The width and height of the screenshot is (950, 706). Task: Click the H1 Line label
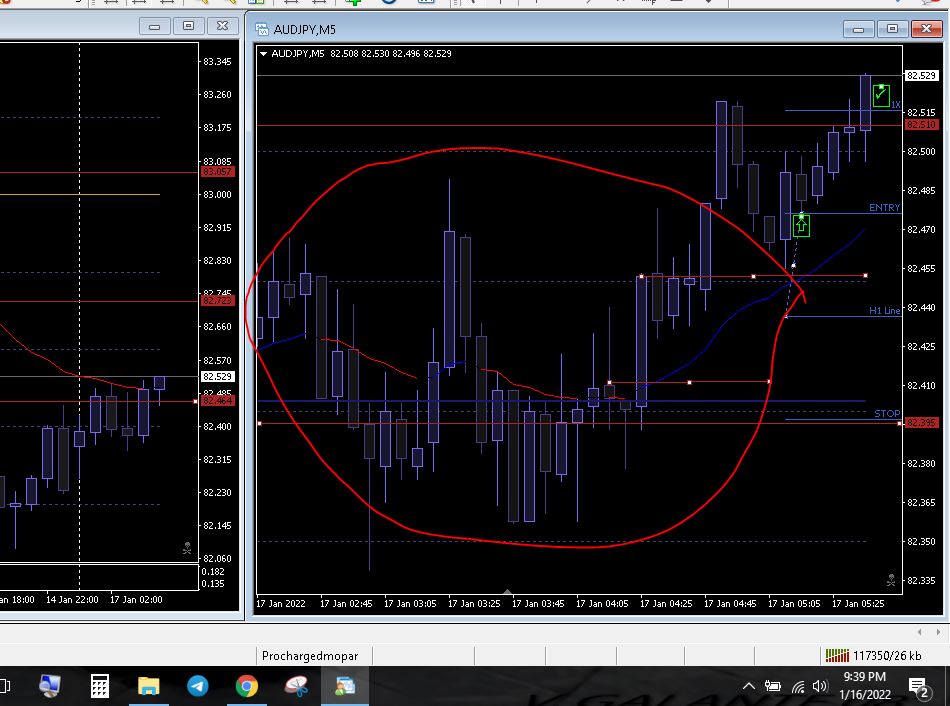coord(885,310)
